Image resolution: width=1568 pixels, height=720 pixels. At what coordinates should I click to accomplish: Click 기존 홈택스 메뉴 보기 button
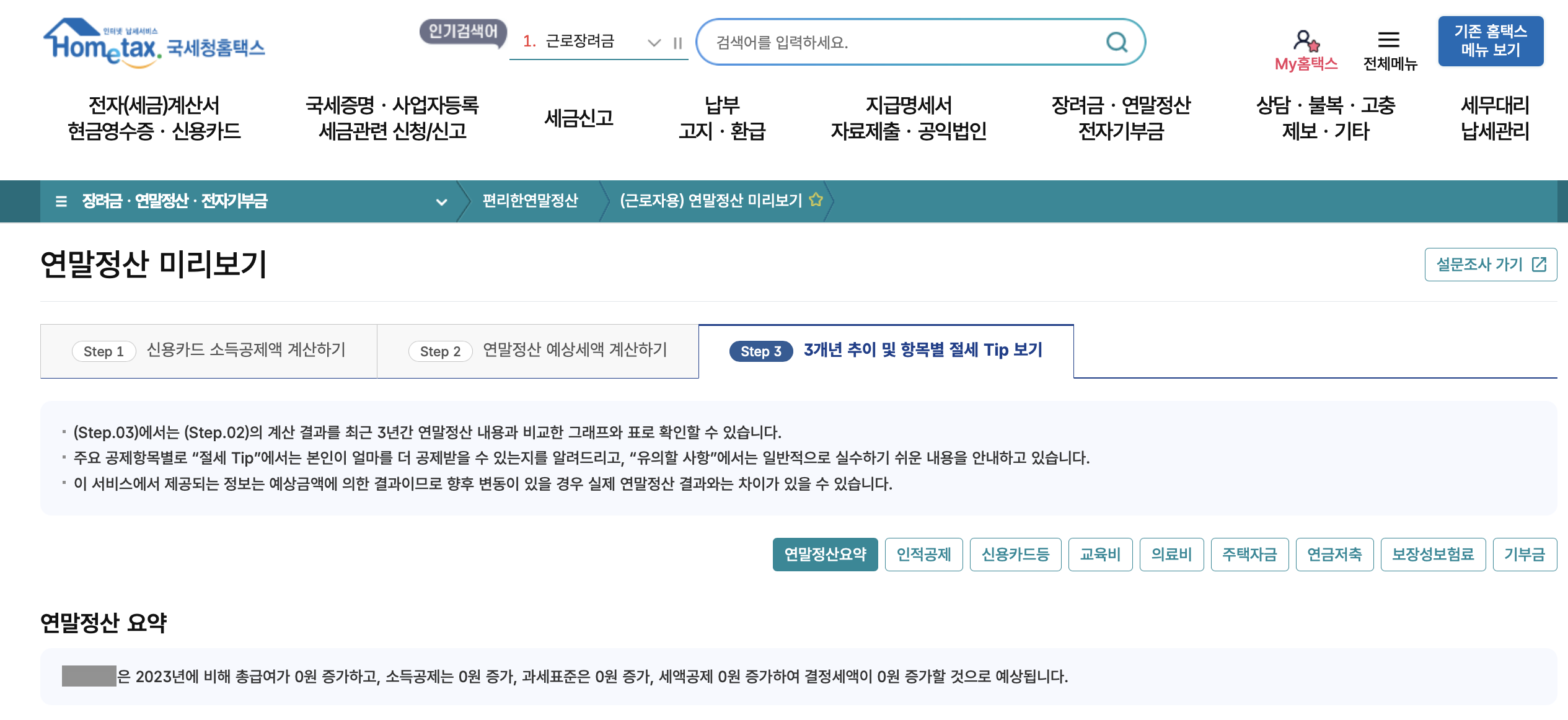coord(1490,41)
